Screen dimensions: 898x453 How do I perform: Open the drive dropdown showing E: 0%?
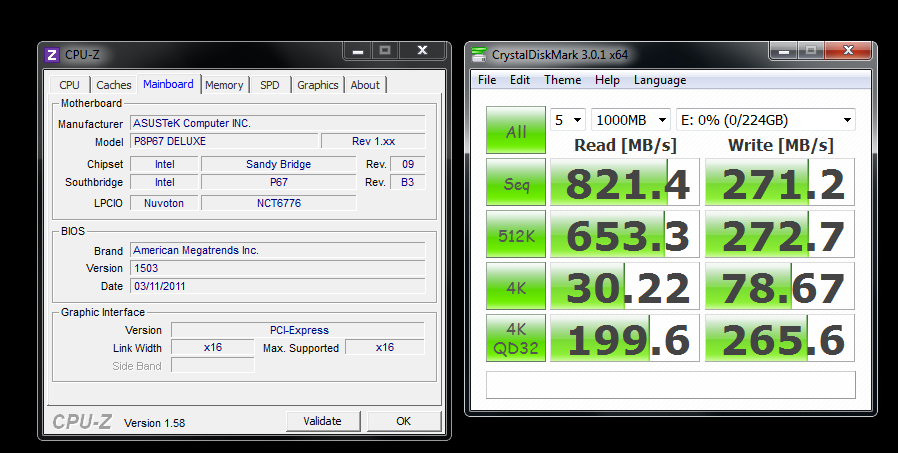tap(766, 120)
